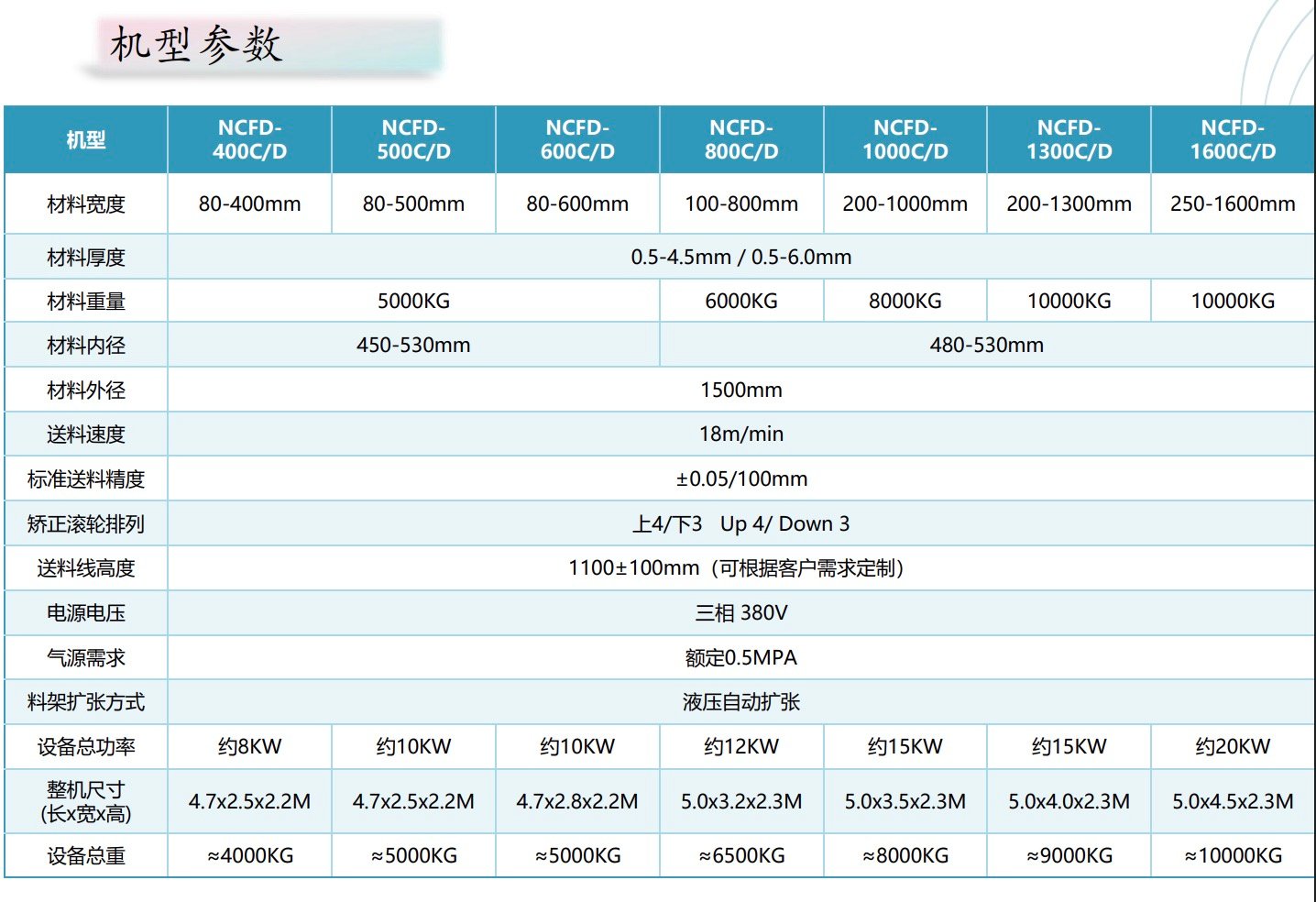The height and width of the screenshot is (902, 1316).
Task: Click the '≈4000KG' total weight cell
Action: point(250,855)
